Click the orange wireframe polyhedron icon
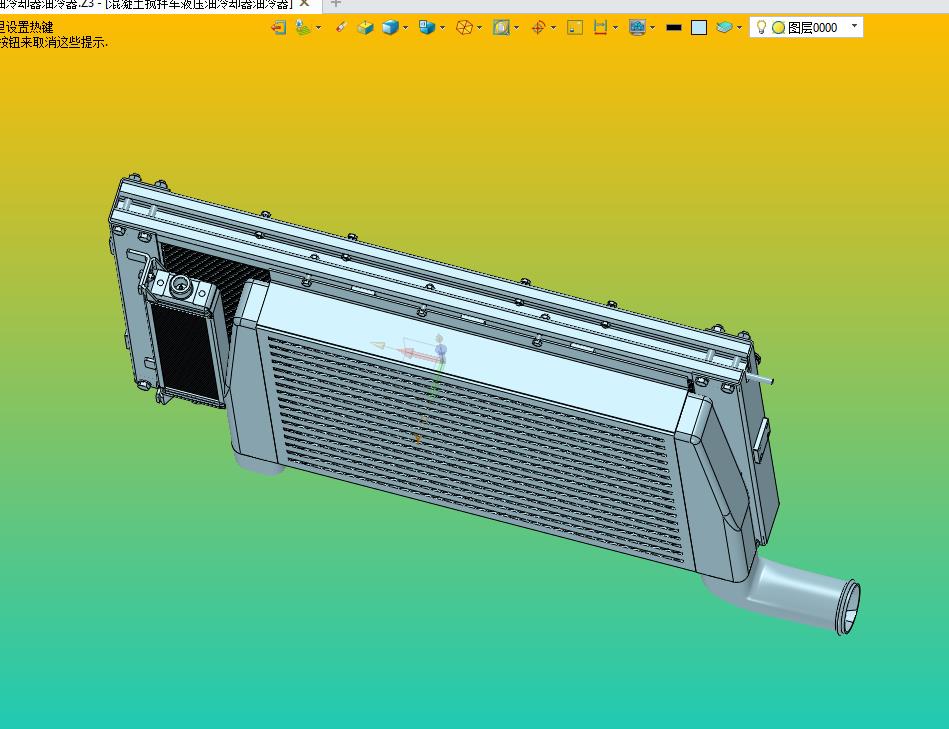Viewport: 949px width, 729px height. click(x=464, y=27)
